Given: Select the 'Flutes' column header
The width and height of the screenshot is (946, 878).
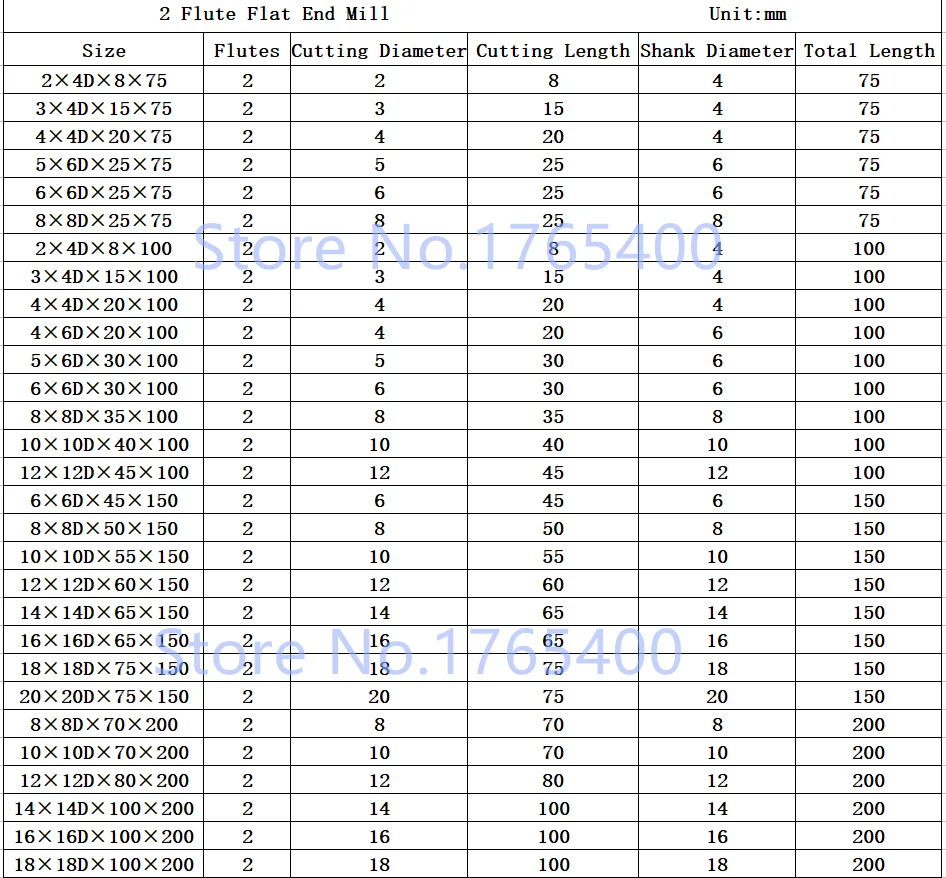Looking at the screenshot, I should pyautogui.click(x=247, y=51).
